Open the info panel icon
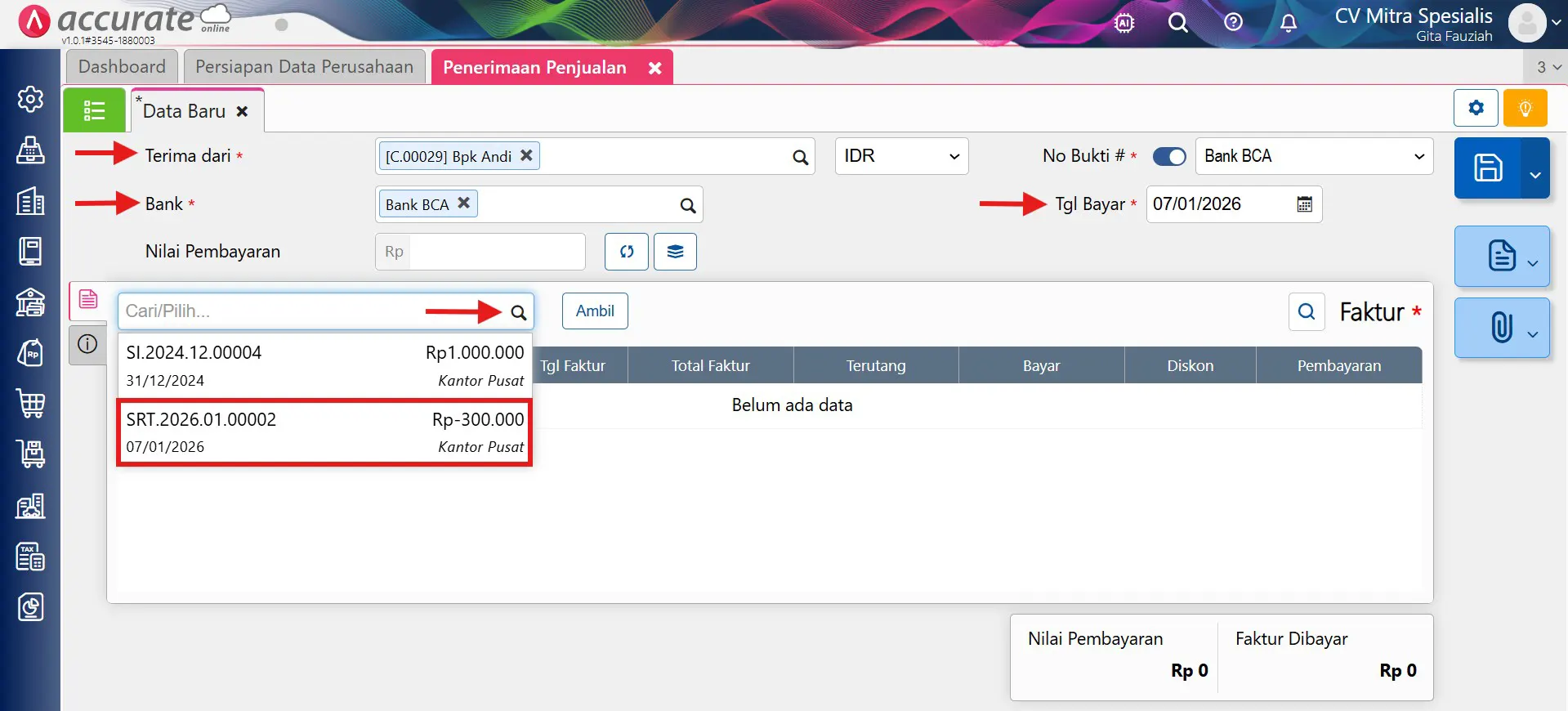Viewport: 1568px width, 711px height. [87, 344]
